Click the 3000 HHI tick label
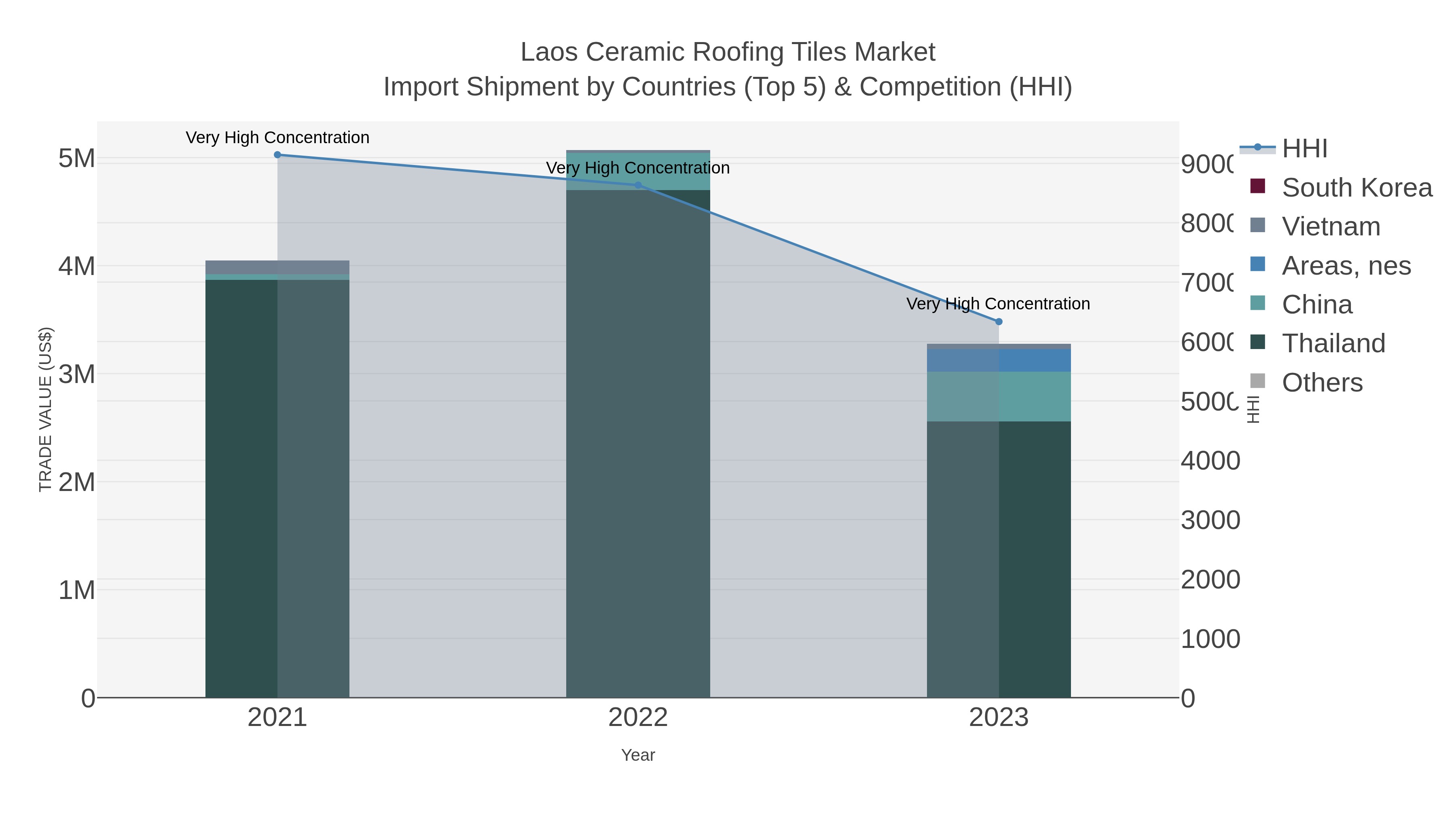Screen dimensions: 1456x819 click(x=1211, y=520)
